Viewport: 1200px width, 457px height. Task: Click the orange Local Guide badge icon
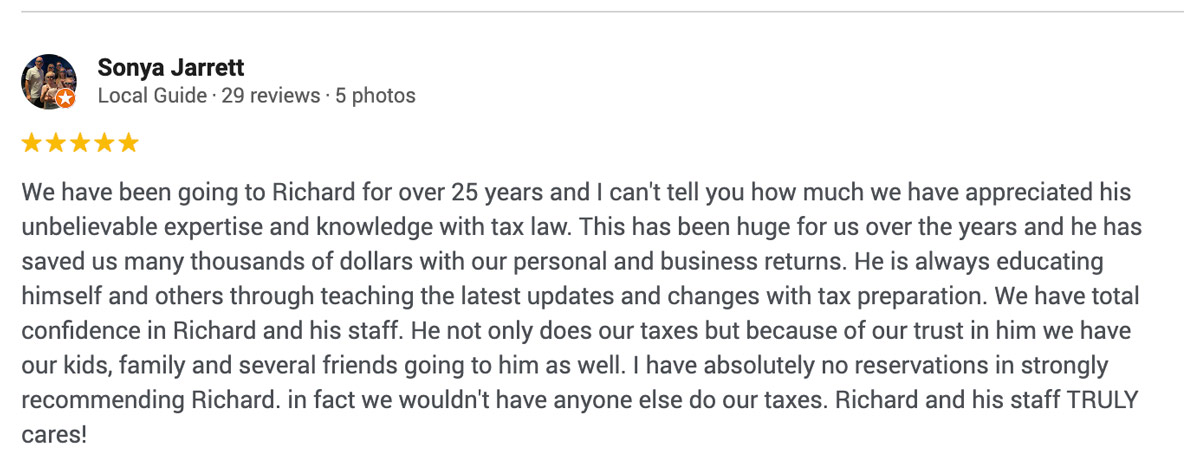65,98
